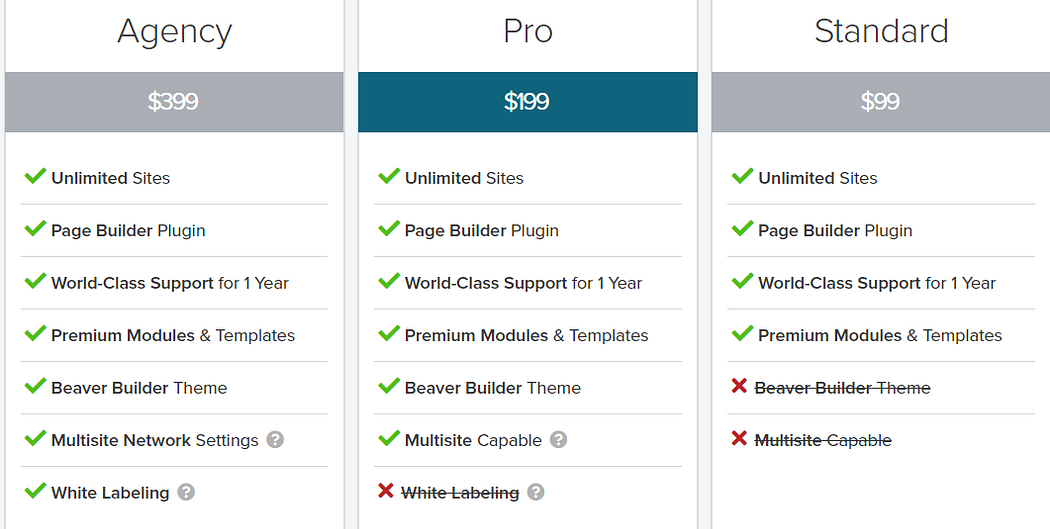
Task: Click the $399 Agency price banner
Action: (174, 102)
